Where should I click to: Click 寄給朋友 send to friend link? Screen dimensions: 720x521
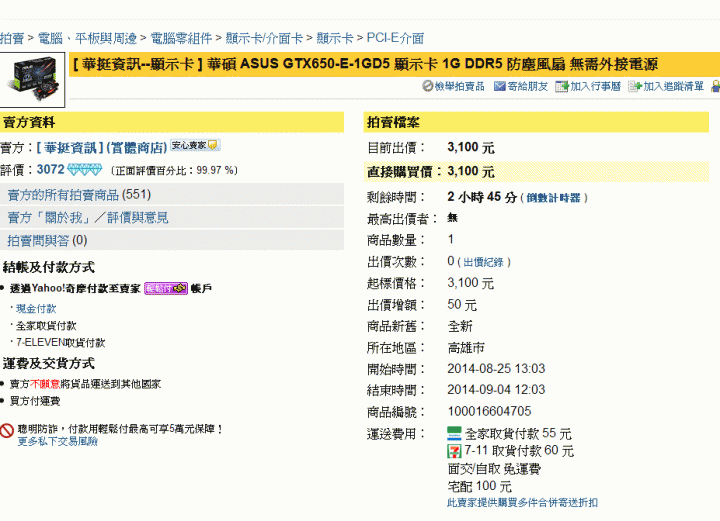click(x=527, y=86)
